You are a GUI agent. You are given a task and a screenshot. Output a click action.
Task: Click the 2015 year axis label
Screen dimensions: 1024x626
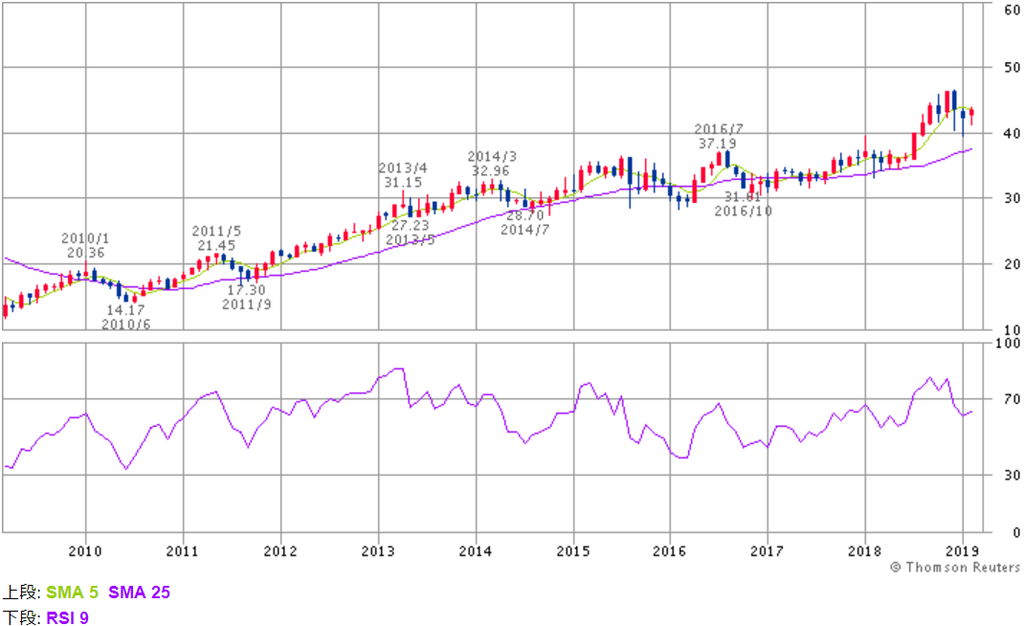click(x=573, y=552)
